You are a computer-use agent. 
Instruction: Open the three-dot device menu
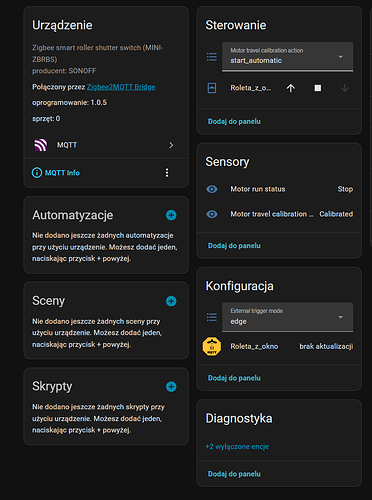tap(167, 173)
